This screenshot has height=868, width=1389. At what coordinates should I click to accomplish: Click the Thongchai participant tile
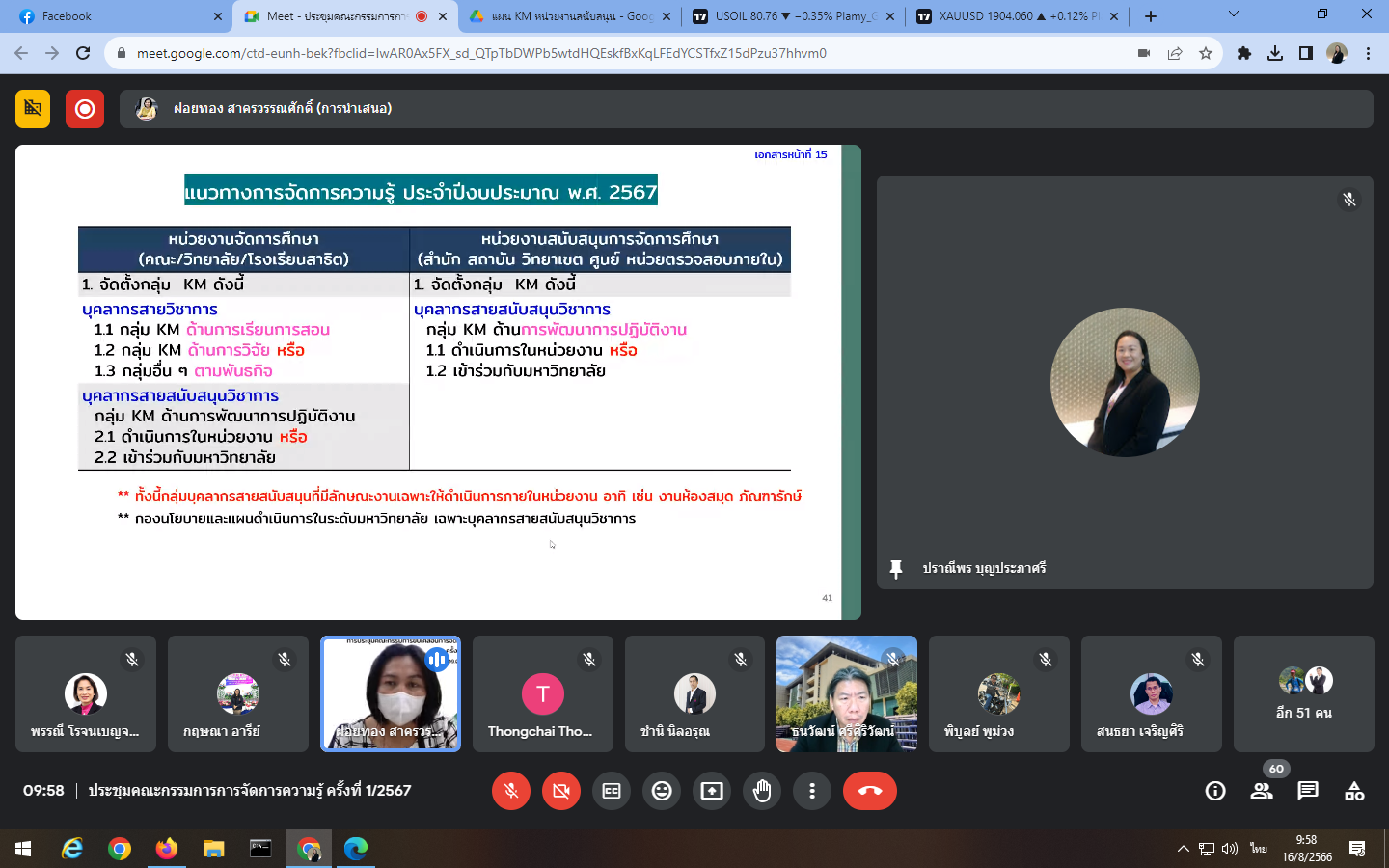coord(542,694)
